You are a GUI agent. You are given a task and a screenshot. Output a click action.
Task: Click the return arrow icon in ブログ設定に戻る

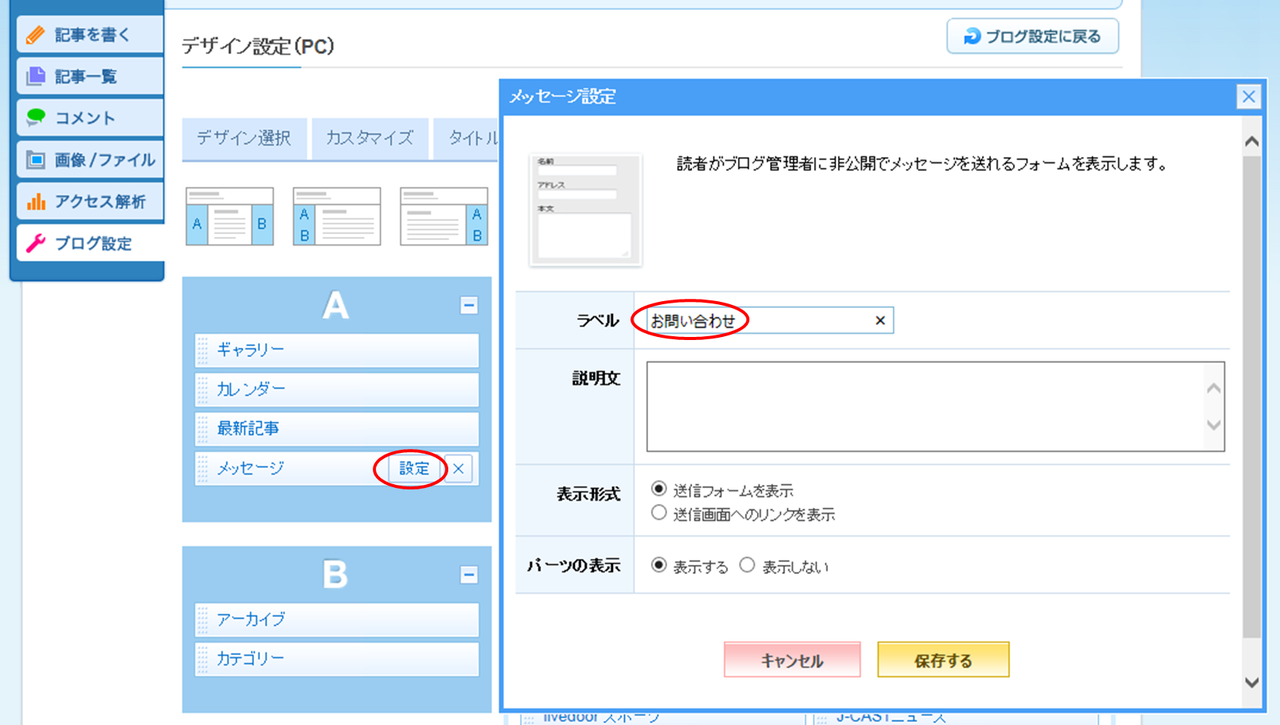pyautogui.click(x=971, y=37)
